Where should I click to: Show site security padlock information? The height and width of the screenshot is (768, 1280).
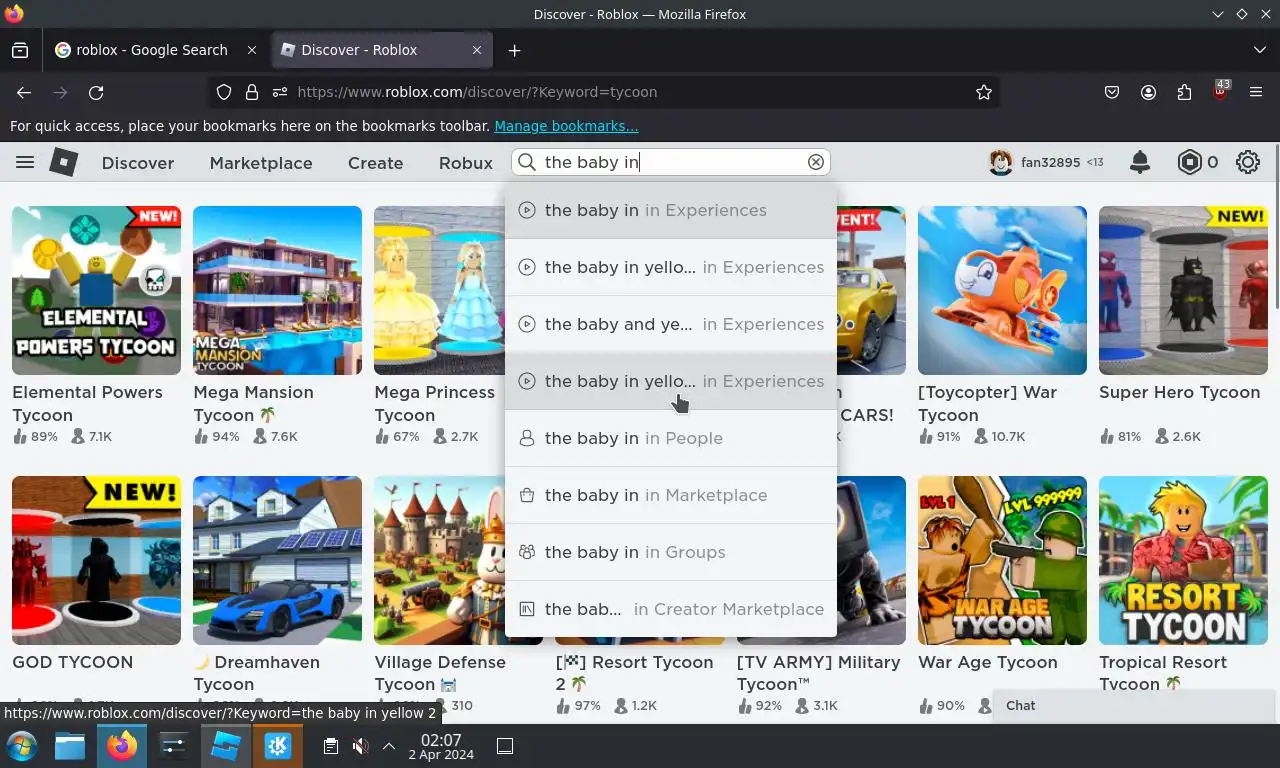252,92
